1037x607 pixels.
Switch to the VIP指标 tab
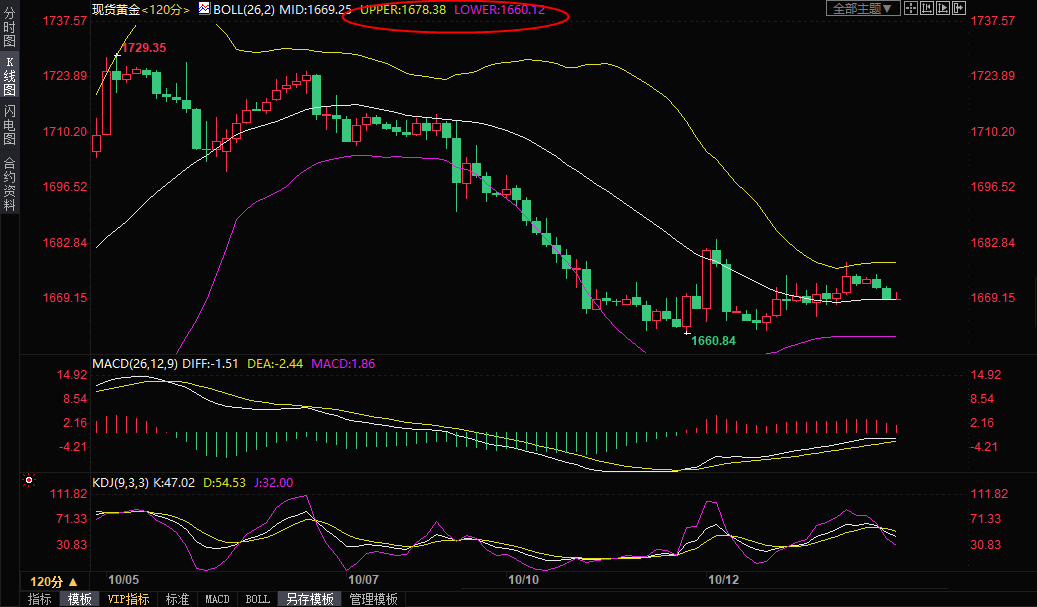click(x=128, y=599)
